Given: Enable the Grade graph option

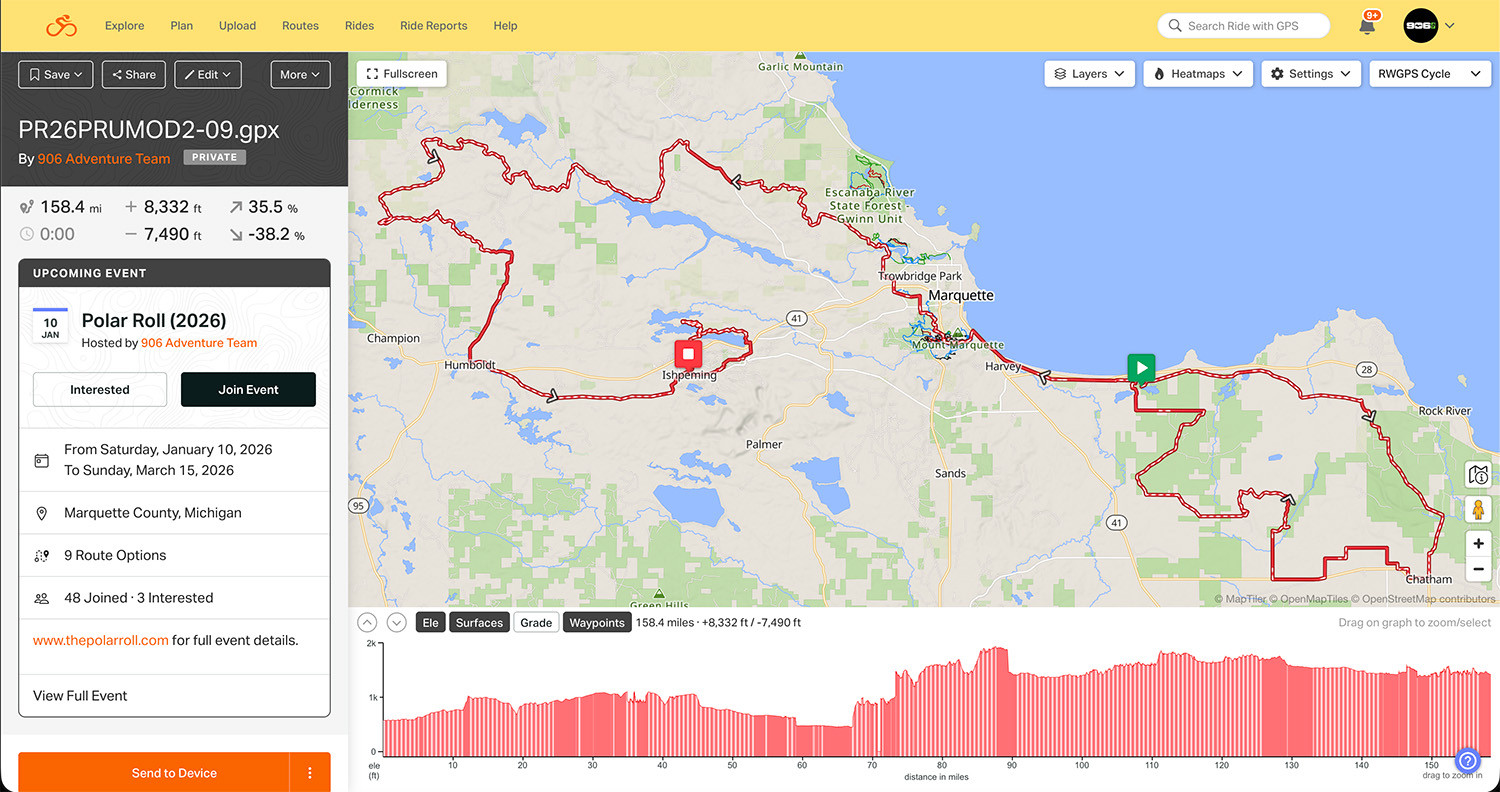Looking at the screenshot, I should 536,622.
